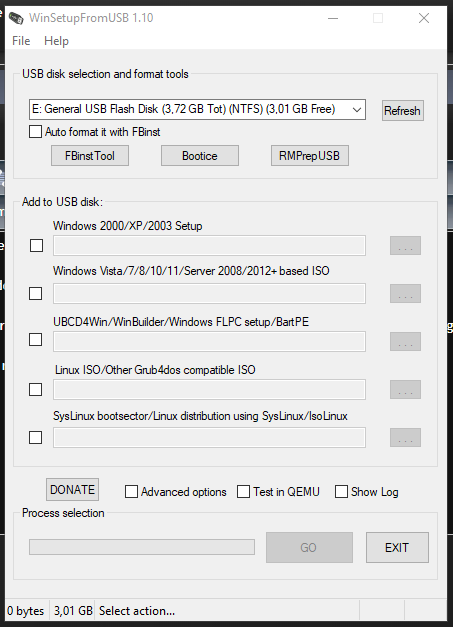Click the DONATE button
The image size is (453, 627).
(72, 489)
